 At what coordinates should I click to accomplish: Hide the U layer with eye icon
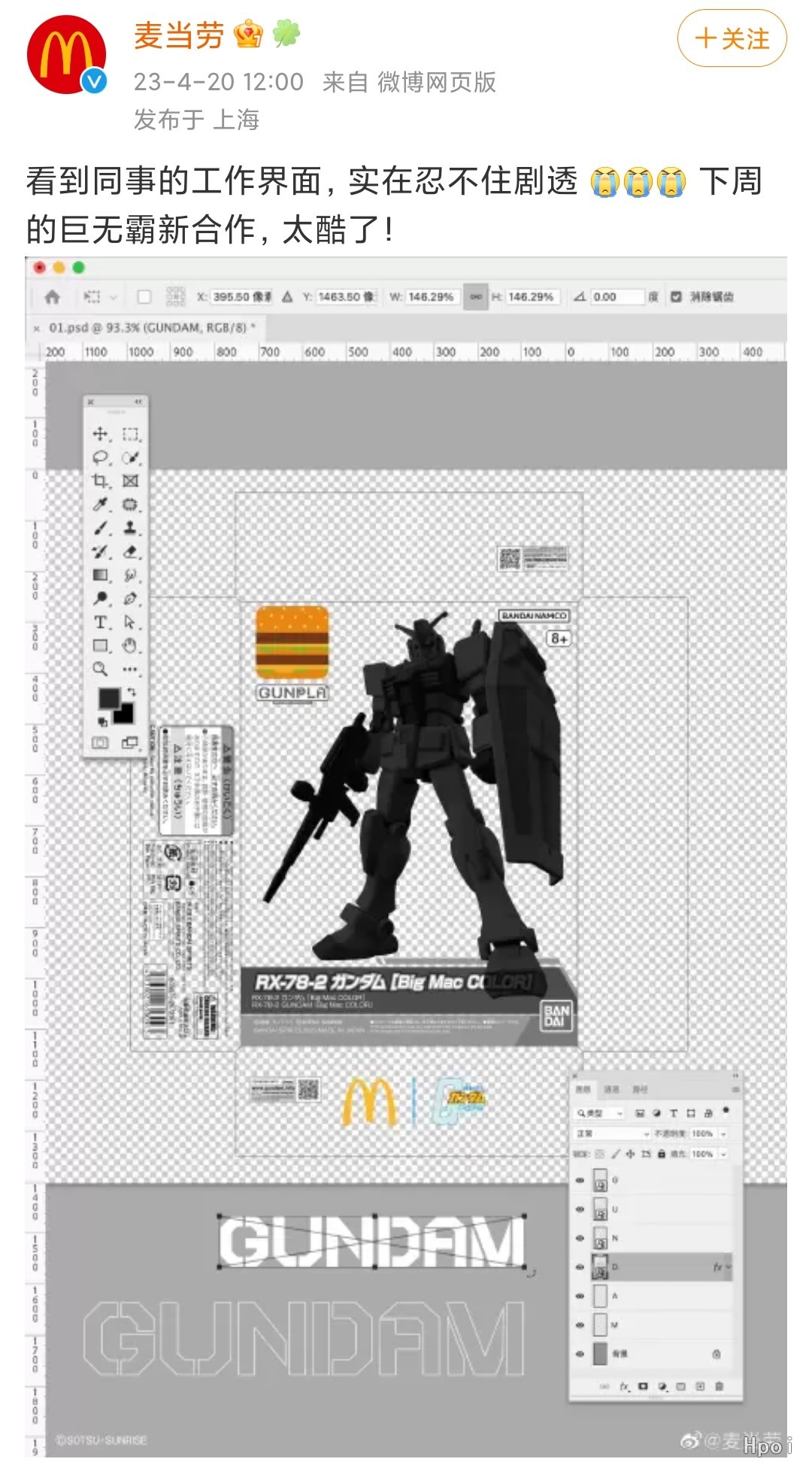[580, 1209]
